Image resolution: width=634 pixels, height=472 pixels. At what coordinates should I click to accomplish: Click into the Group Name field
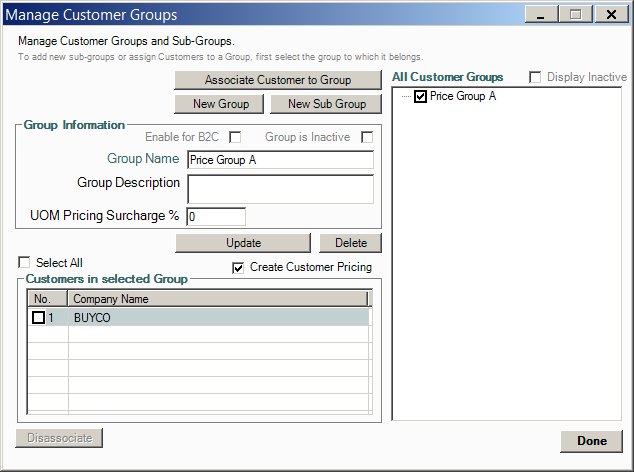pos(279,160)
